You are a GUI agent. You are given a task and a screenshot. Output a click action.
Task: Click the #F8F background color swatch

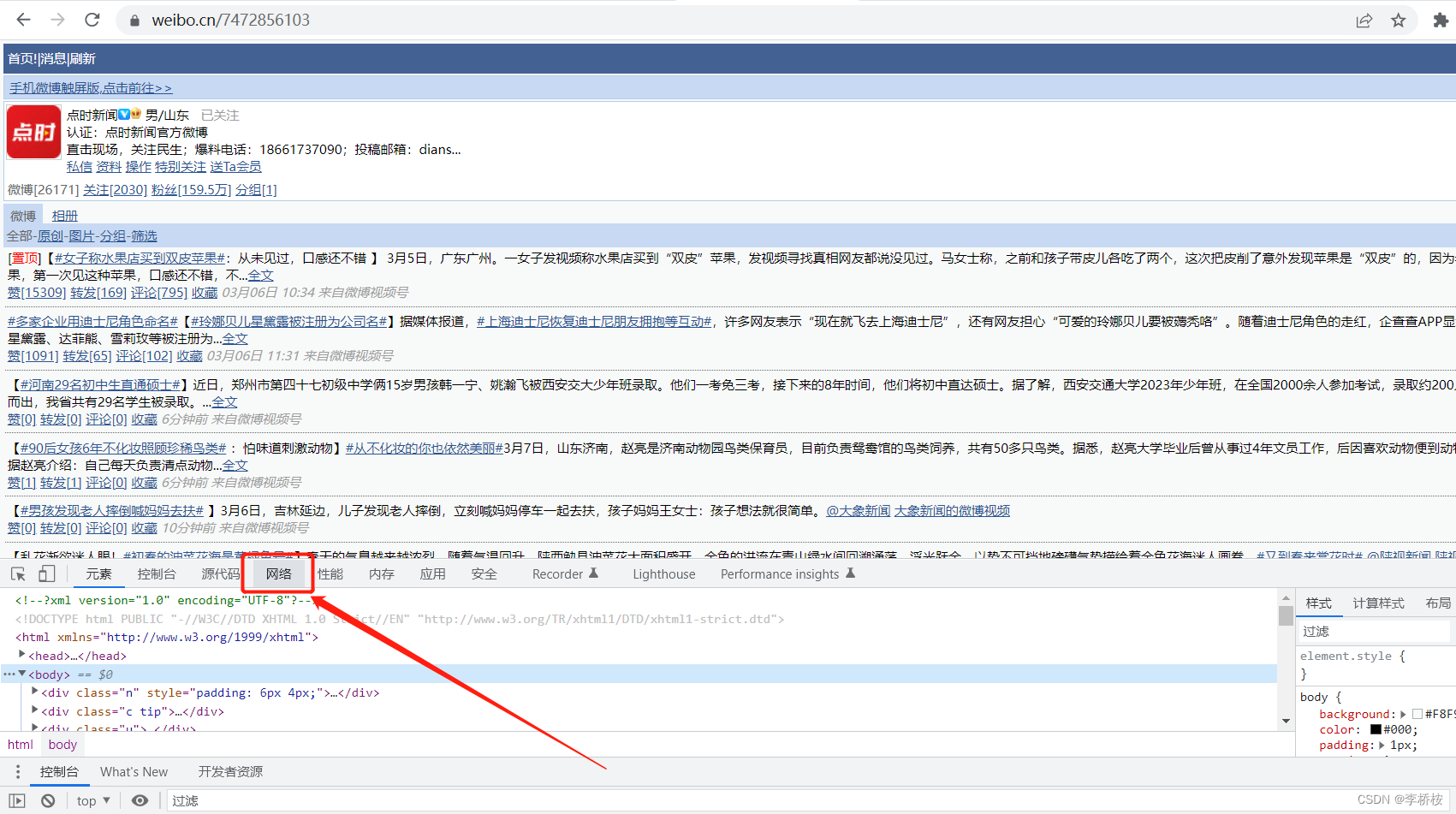(1417, 714)
